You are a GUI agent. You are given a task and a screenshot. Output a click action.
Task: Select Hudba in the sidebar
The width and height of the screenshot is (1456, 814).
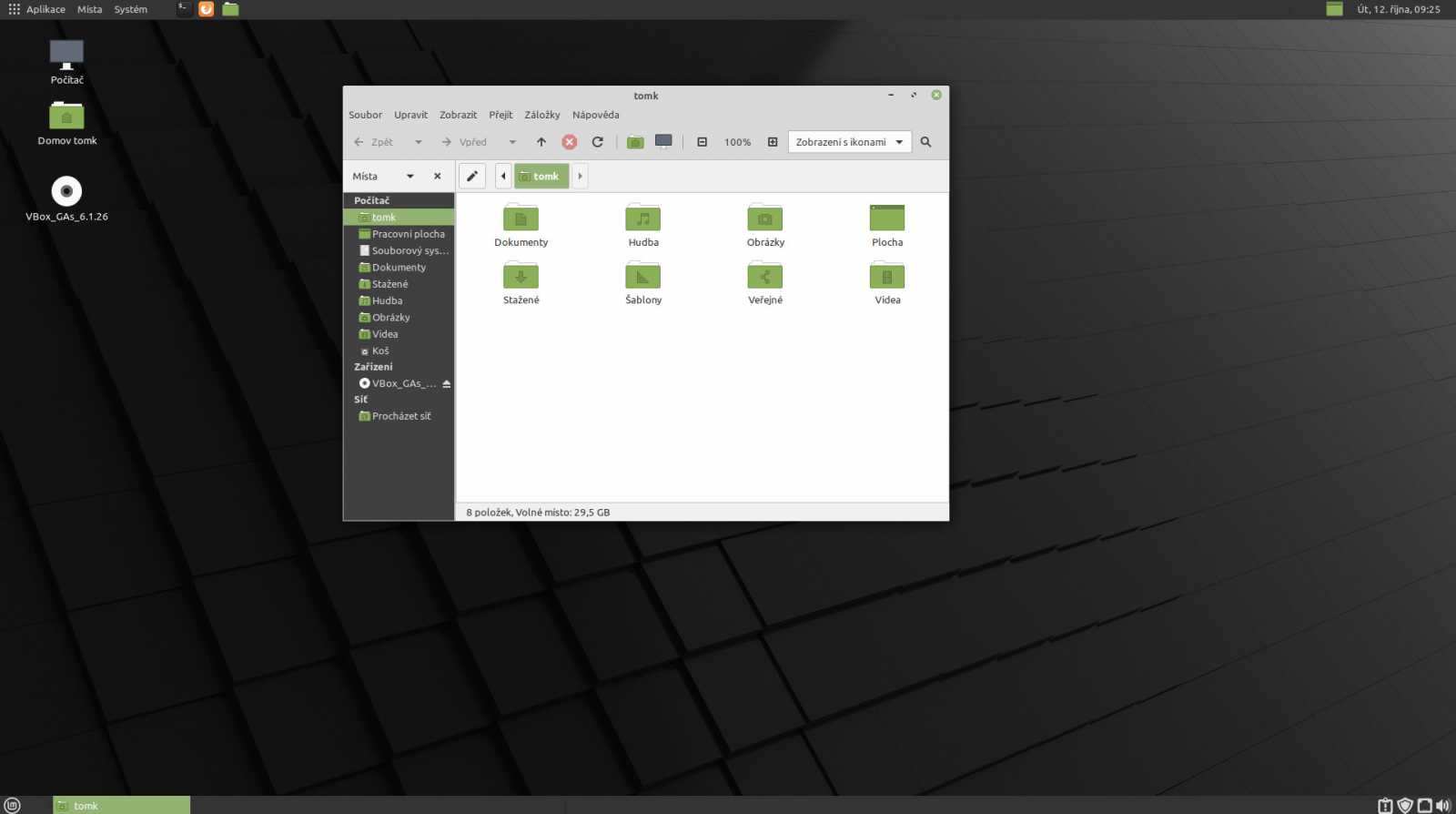[399, 300]
